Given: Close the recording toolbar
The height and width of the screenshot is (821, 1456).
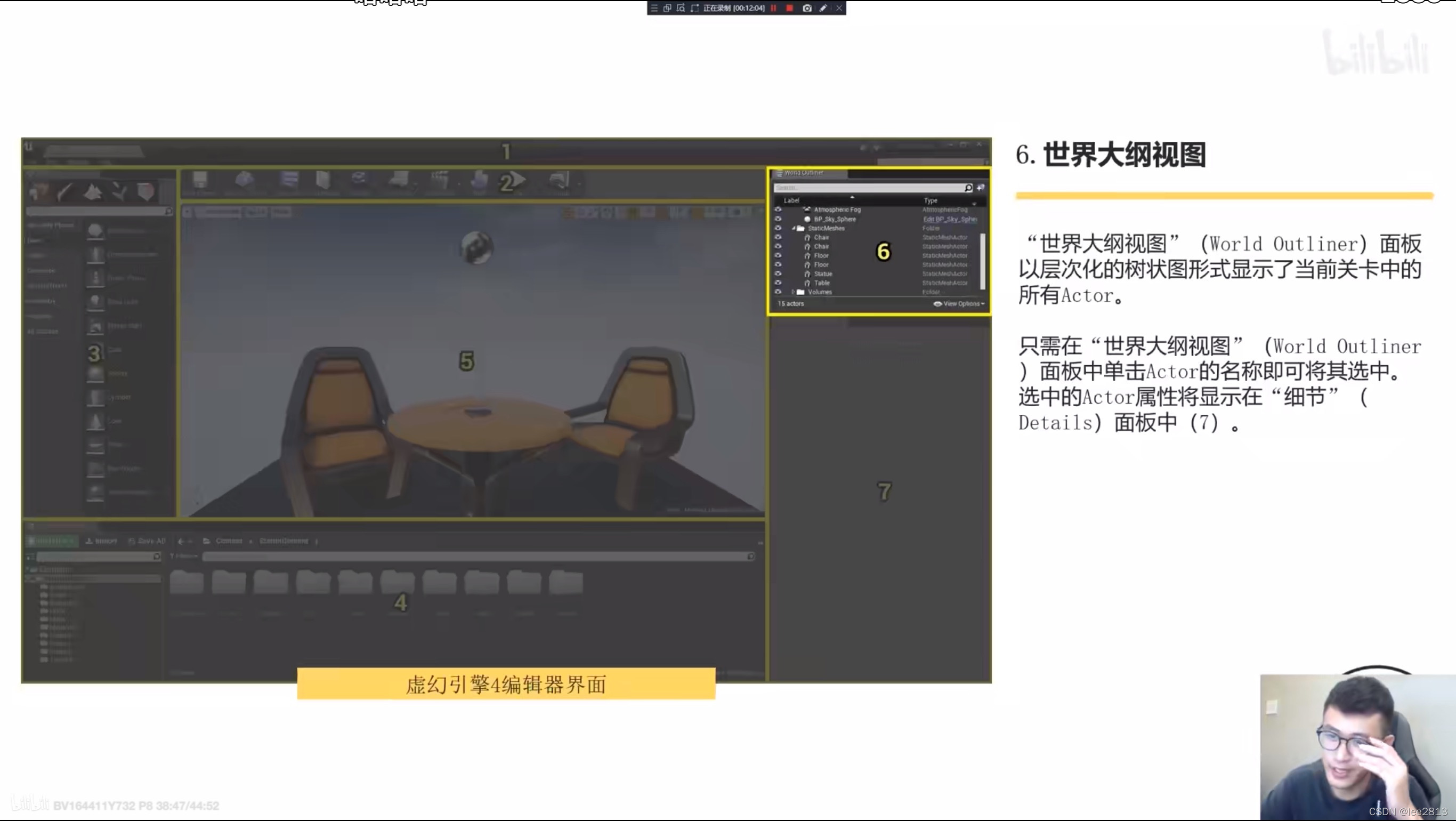Looking at the screenshot, I should (x=839, y=8).
